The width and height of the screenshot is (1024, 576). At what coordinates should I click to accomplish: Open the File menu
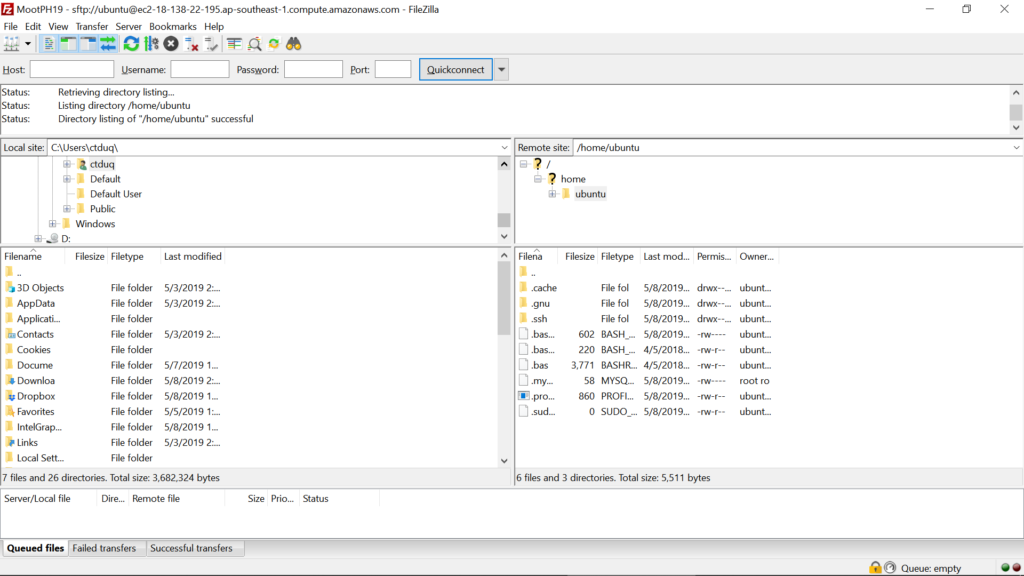10,27
